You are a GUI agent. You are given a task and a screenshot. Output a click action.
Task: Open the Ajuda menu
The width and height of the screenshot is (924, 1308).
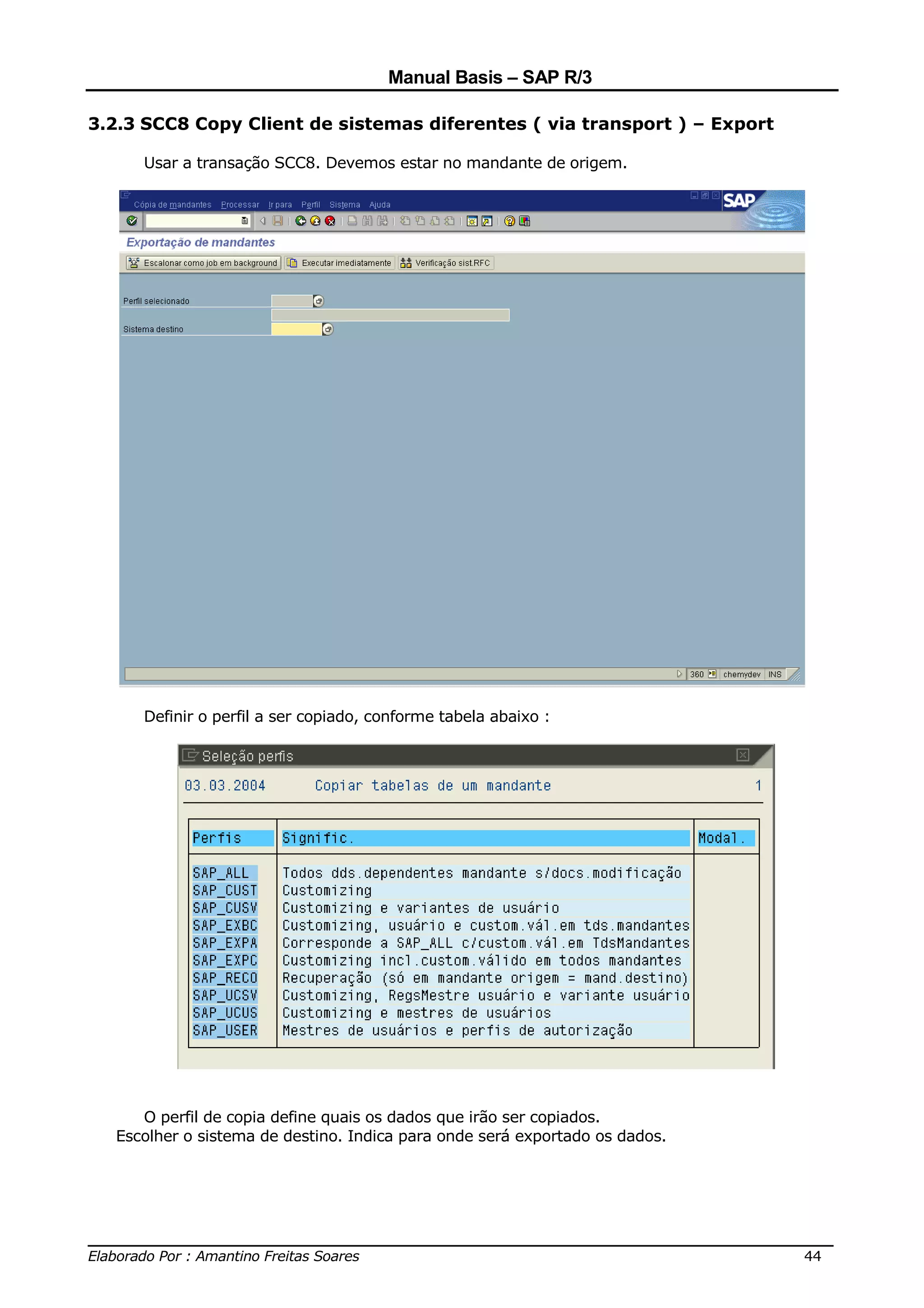click(380, 204)
